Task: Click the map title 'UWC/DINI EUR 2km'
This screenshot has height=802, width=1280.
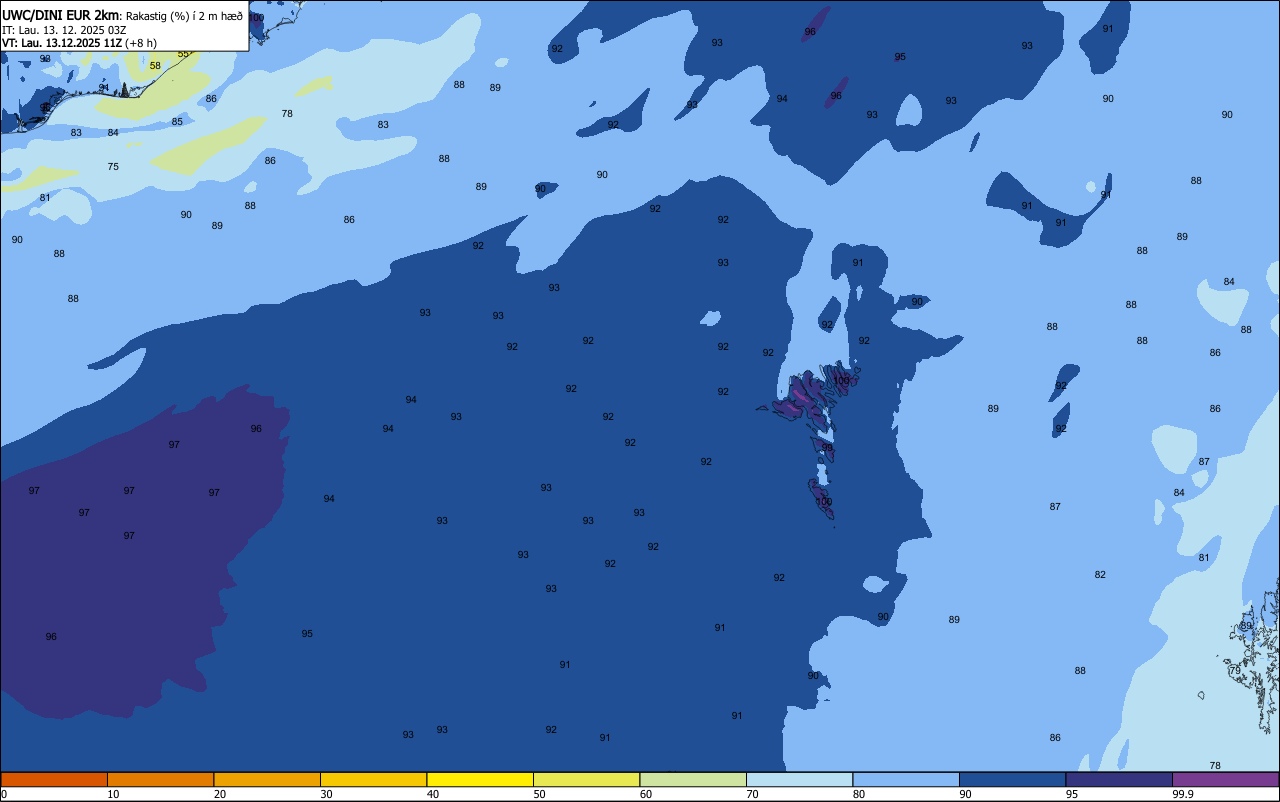Action: (x=60, y=14)
